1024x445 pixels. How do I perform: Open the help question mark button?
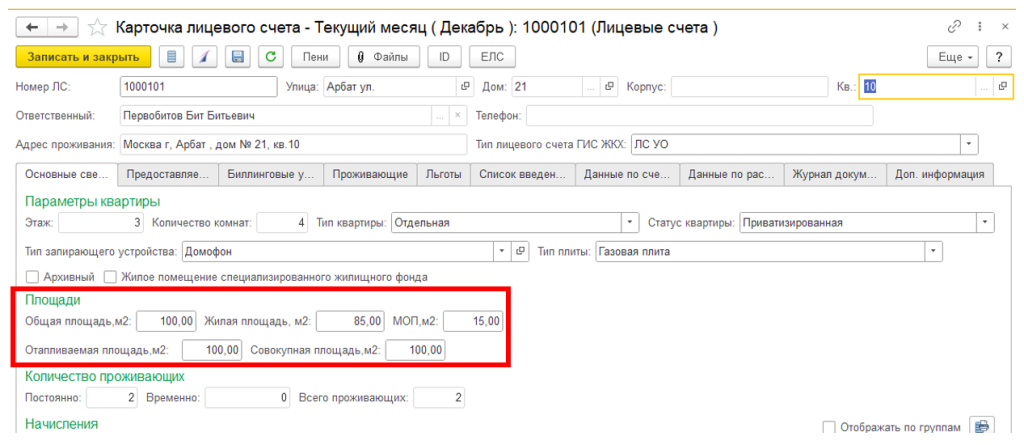tap(997, 57)
